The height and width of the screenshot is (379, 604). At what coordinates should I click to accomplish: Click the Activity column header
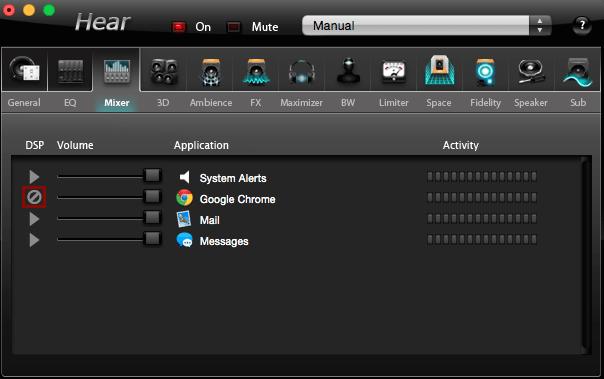[x=461, y=145]
